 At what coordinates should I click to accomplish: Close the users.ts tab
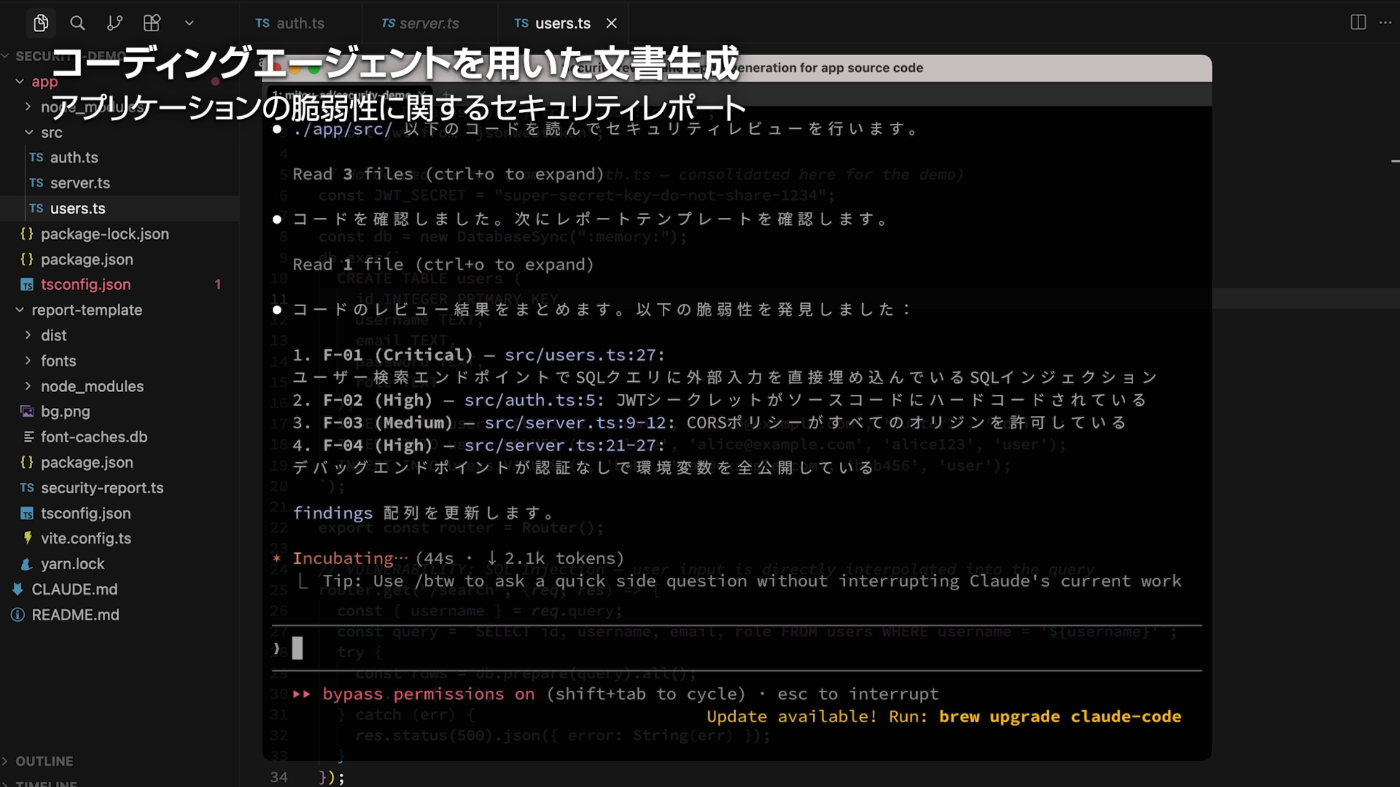611,23
